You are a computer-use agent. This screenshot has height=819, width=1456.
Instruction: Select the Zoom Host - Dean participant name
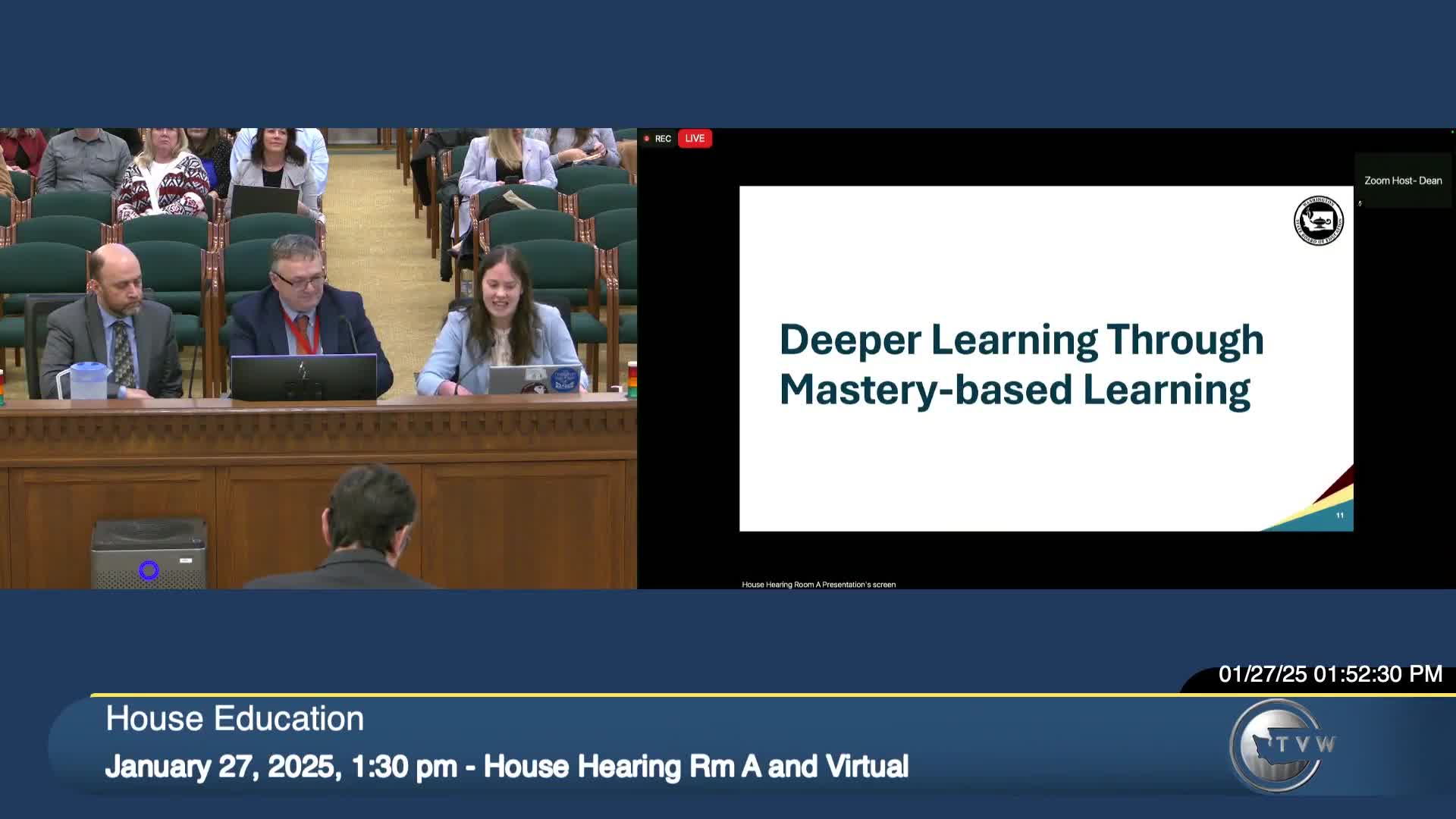point(1402,181)
